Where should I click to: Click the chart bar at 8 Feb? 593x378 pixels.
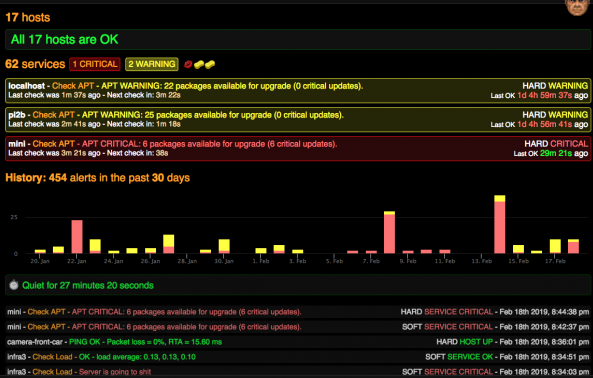pyautogui.click(x=389, y=232)
